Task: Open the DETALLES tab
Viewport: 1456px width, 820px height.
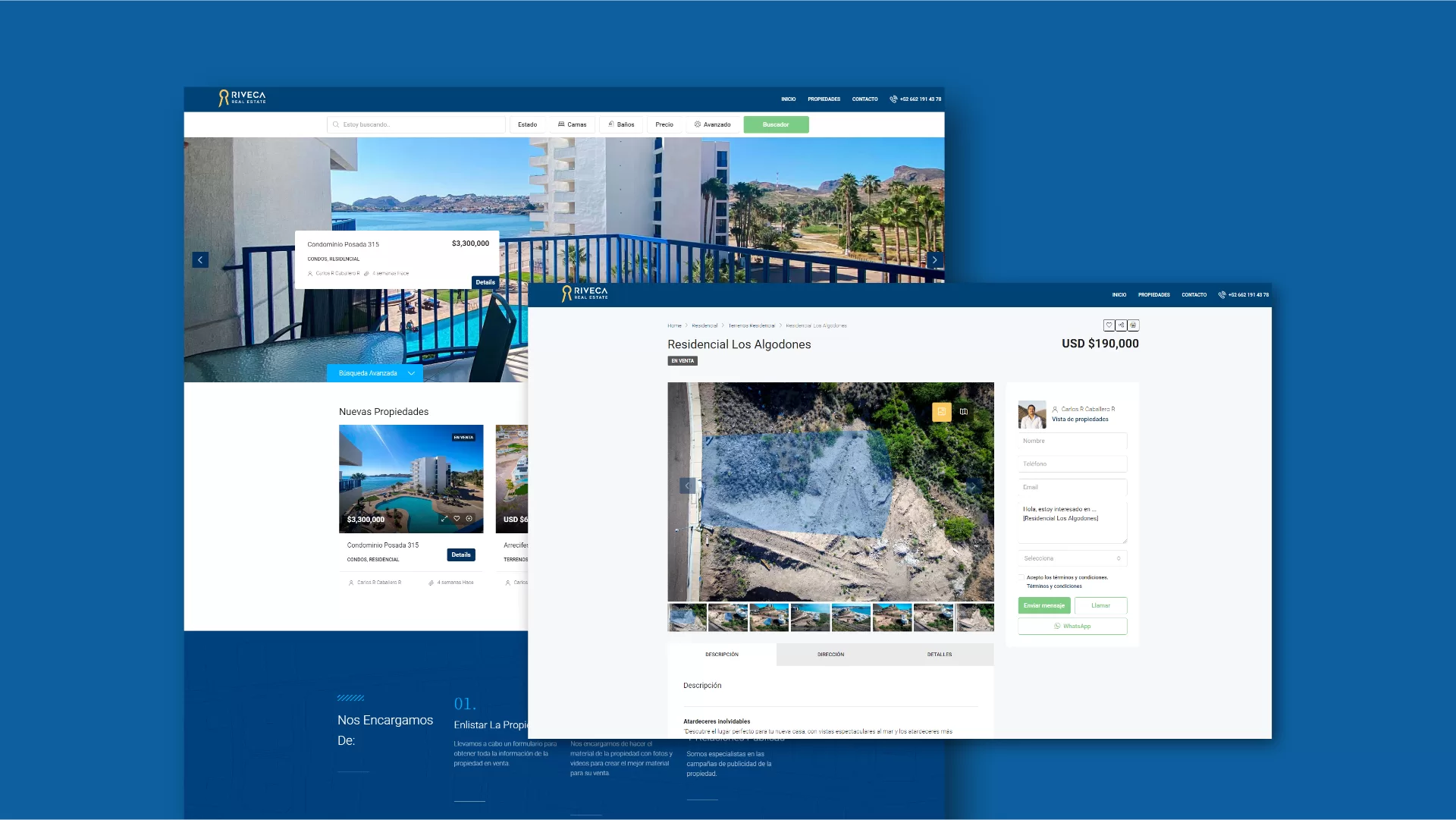Action: tap(939, 655)
